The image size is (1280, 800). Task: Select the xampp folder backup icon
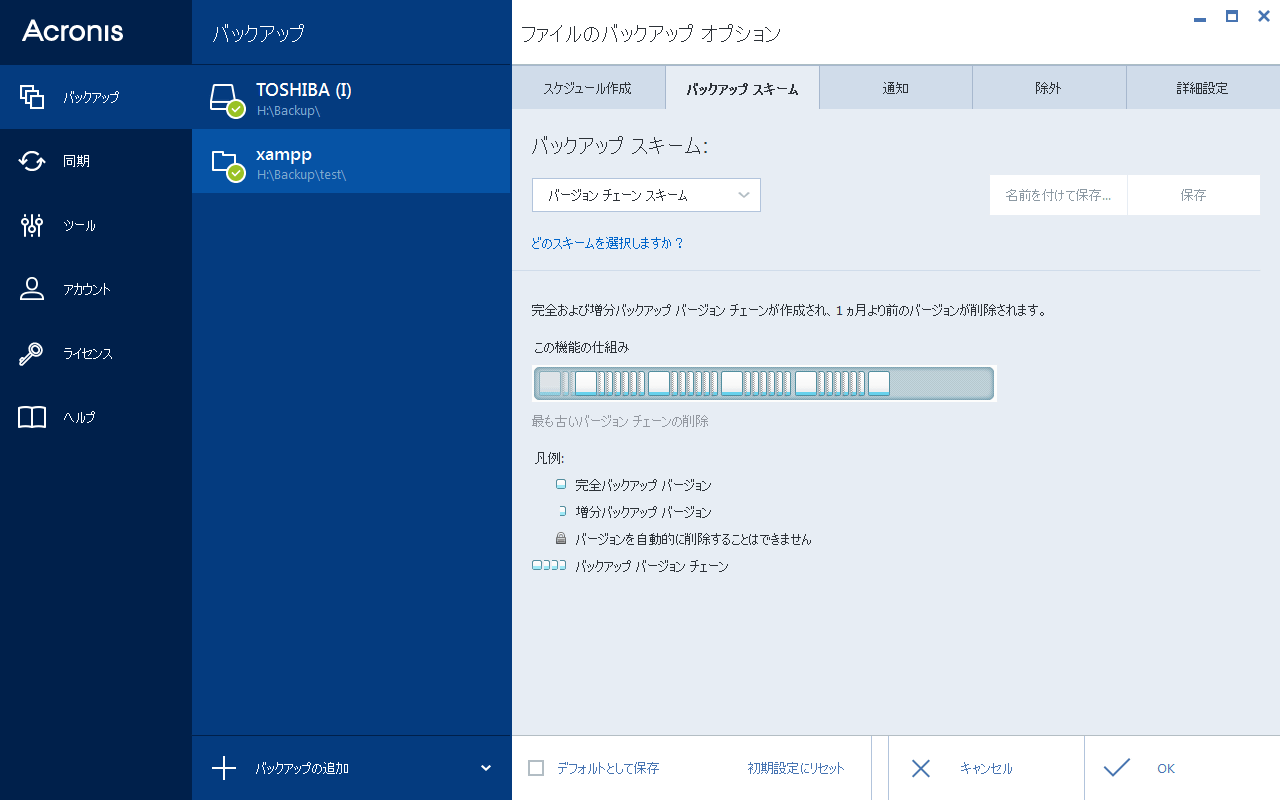point(227,164)
